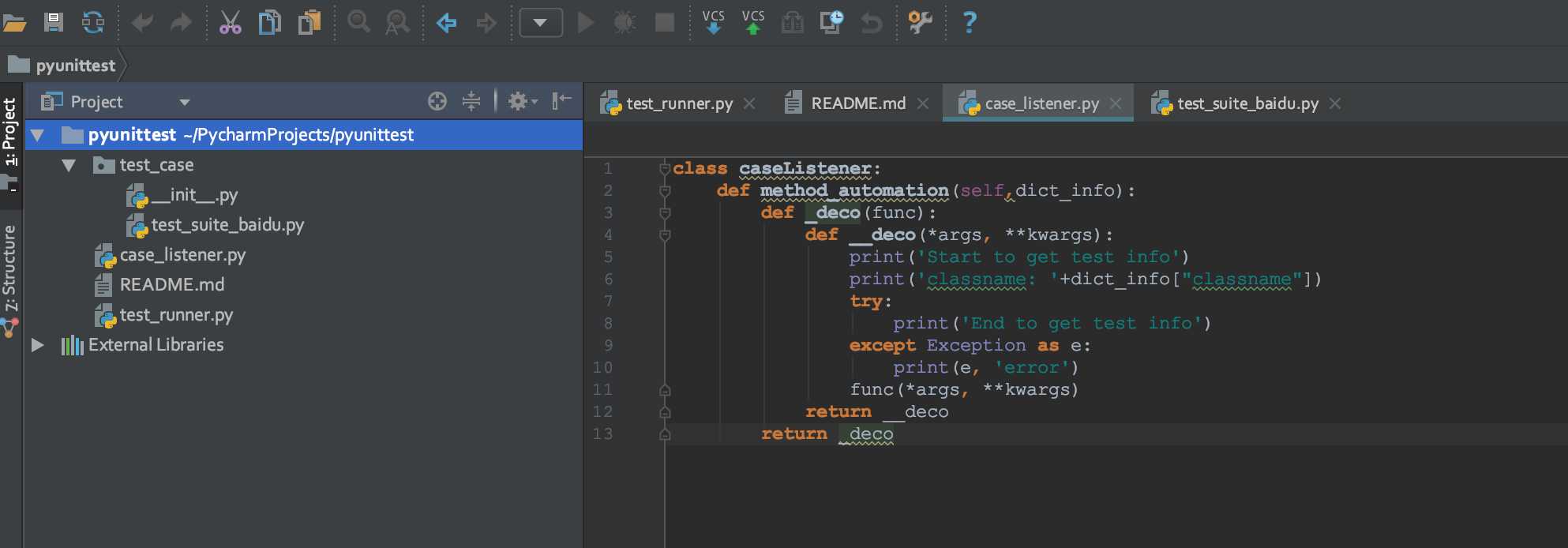Click the Find magnifier icon
The width and height of the screenshot is (1568, 548).
pos(358,22)
